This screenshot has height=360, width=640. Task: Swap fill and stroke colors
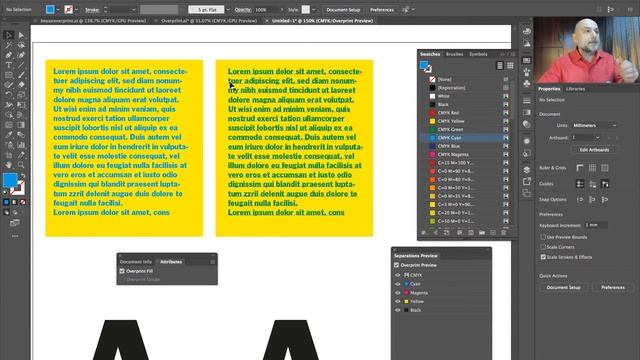tap(23, 176)
